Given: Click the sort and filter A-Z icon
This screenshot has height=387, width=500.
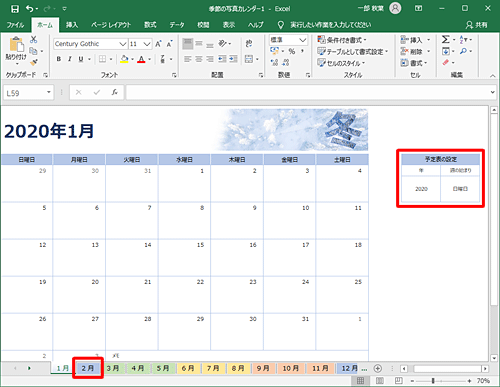Looking at the screenshot, I should [x=464, y=40].
